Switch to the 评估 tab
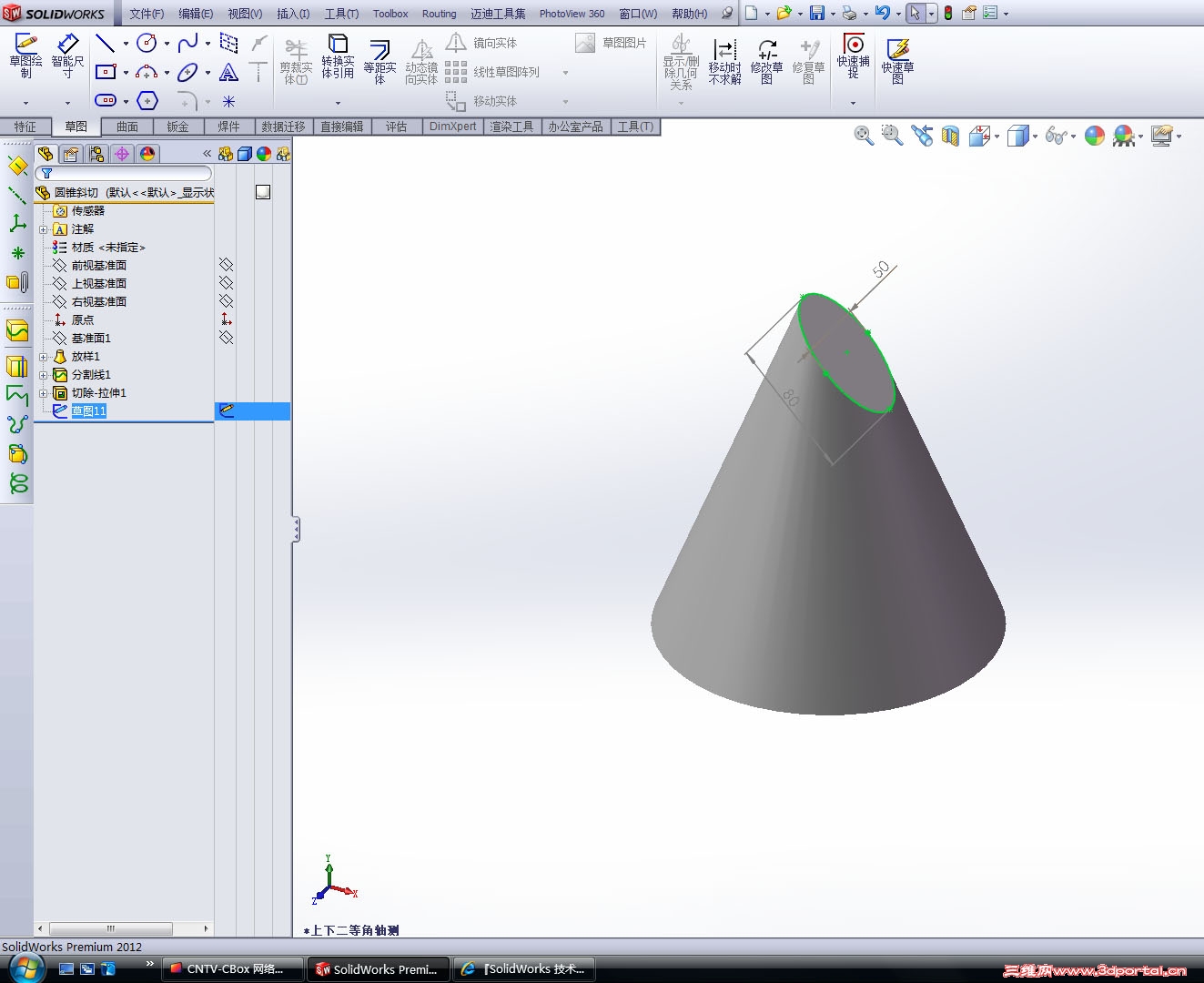 pyautogui.click(x=396, y=127)
